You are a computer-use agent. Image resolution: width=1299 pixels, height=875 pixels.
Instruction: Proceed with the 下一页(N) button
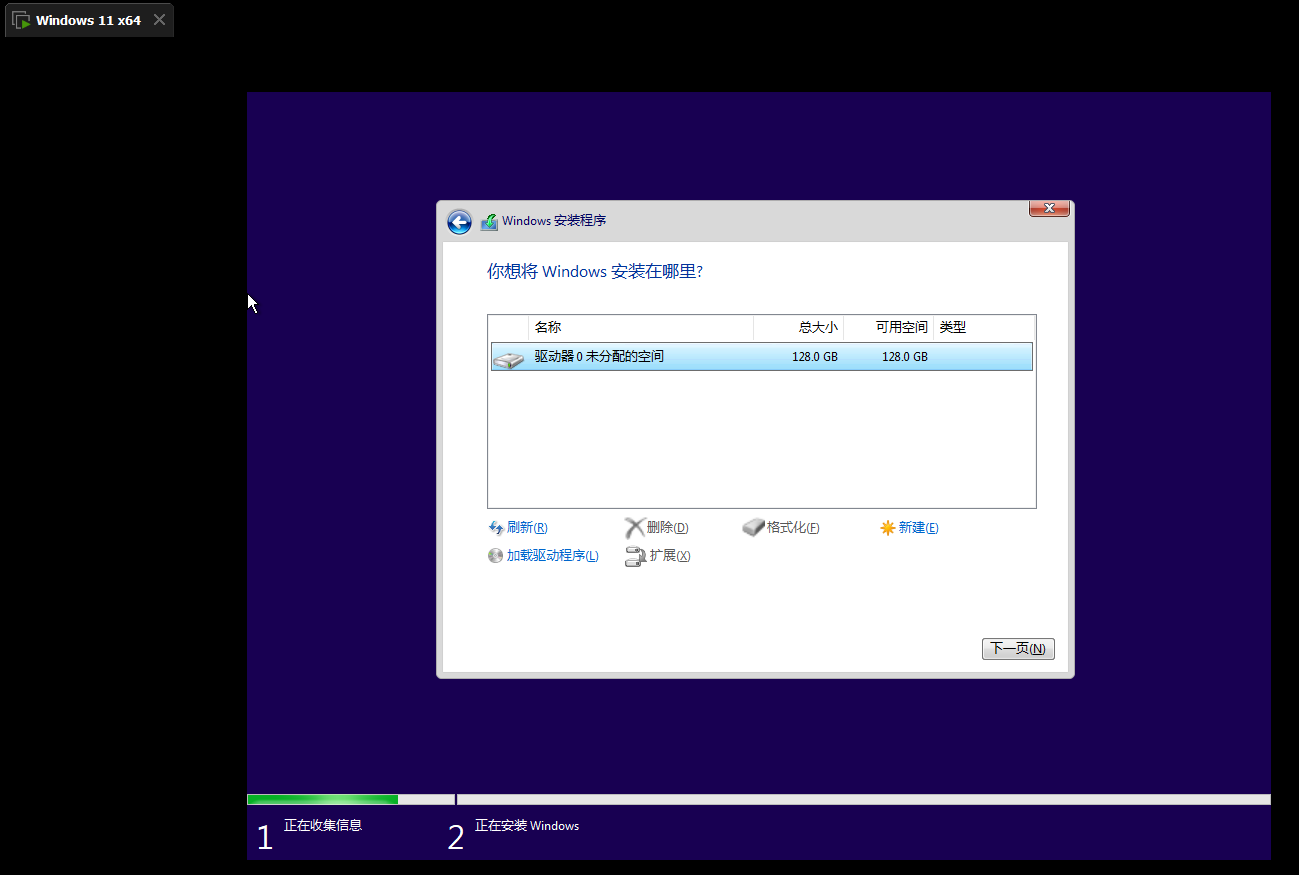pyautogui.click(x=1018, y=649)
